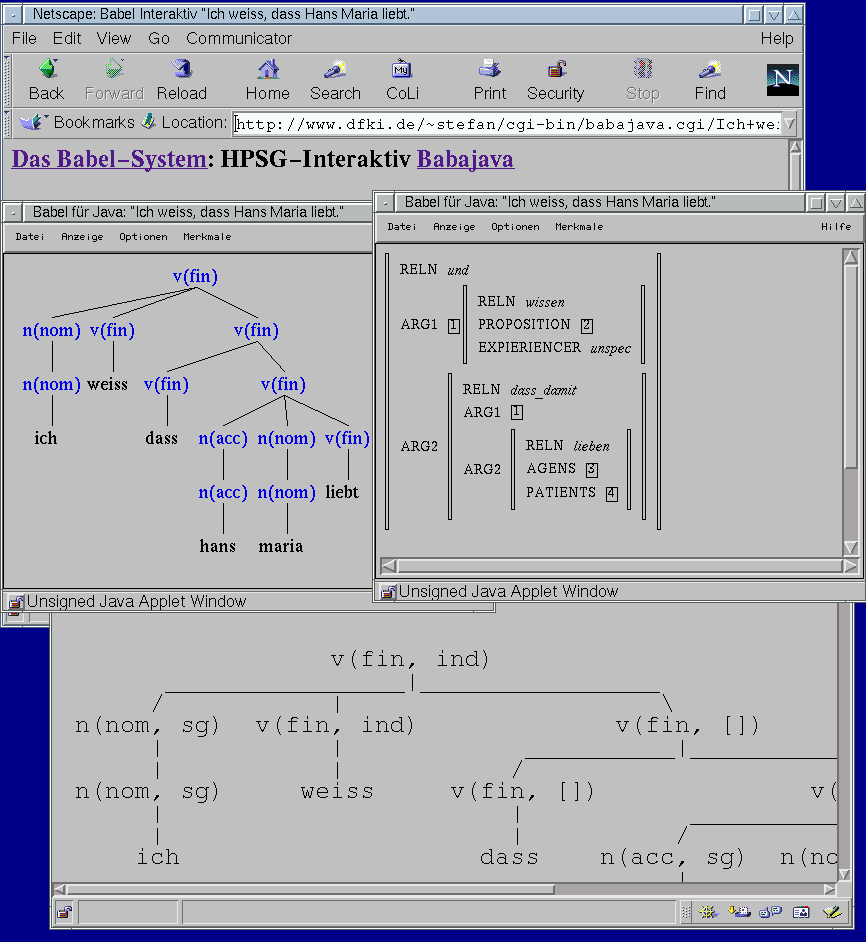The height and width of the screenshot is (942, 866).
Task: Print the page via Print icon
Action: tap(490, 69)
